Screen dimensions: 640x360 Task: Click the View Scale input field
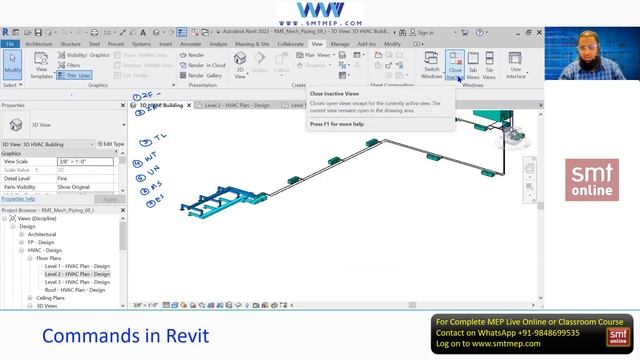pyautogui.click(x=85, y=162)
